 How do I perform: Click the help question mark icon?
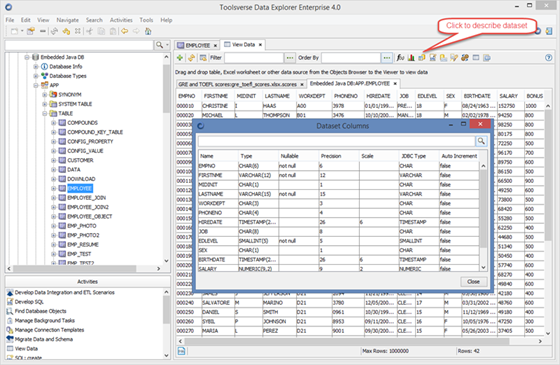point(549,58)
